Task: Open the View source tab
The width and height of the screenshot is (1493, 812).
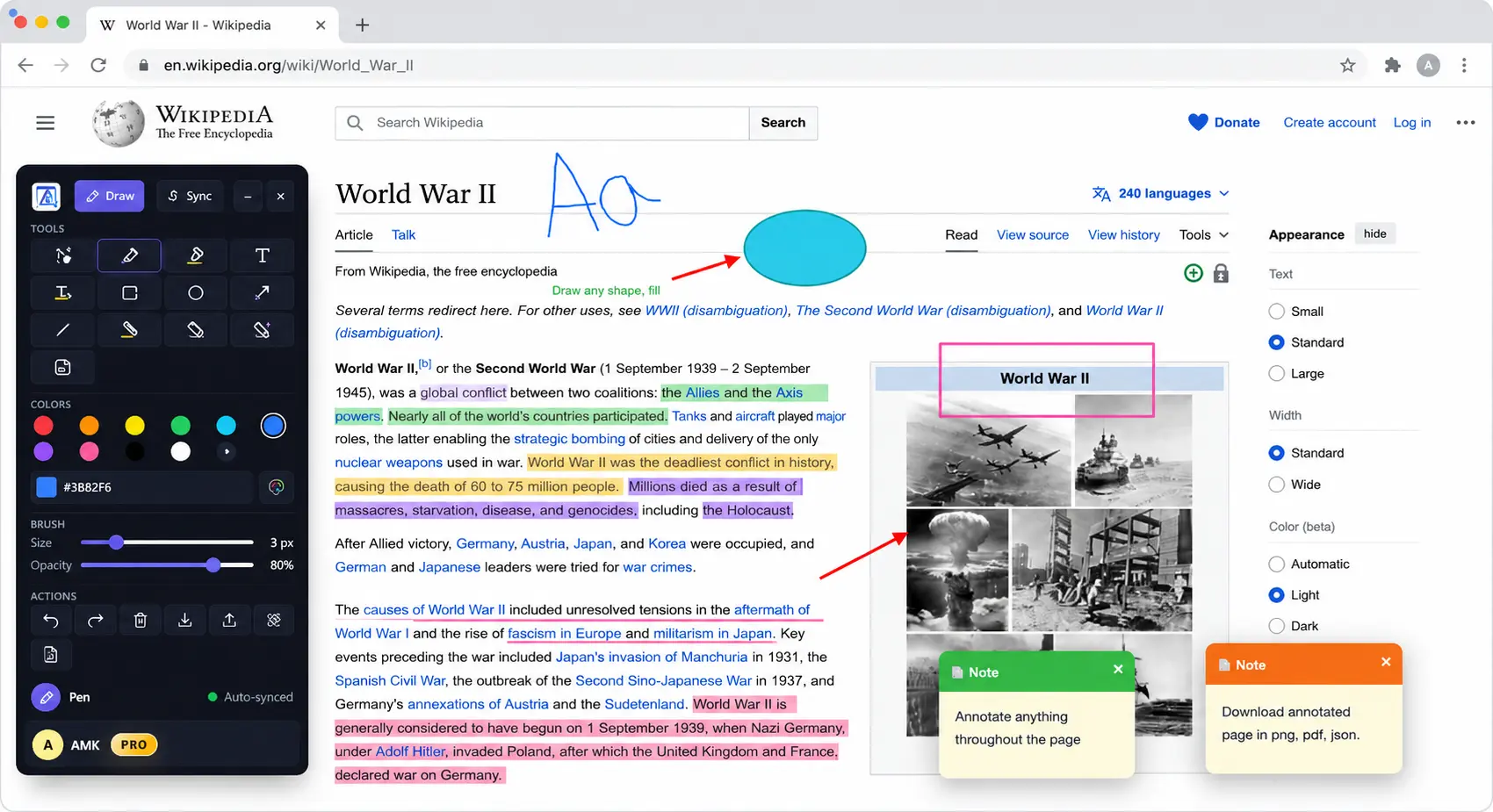Action: point(1033,234)
